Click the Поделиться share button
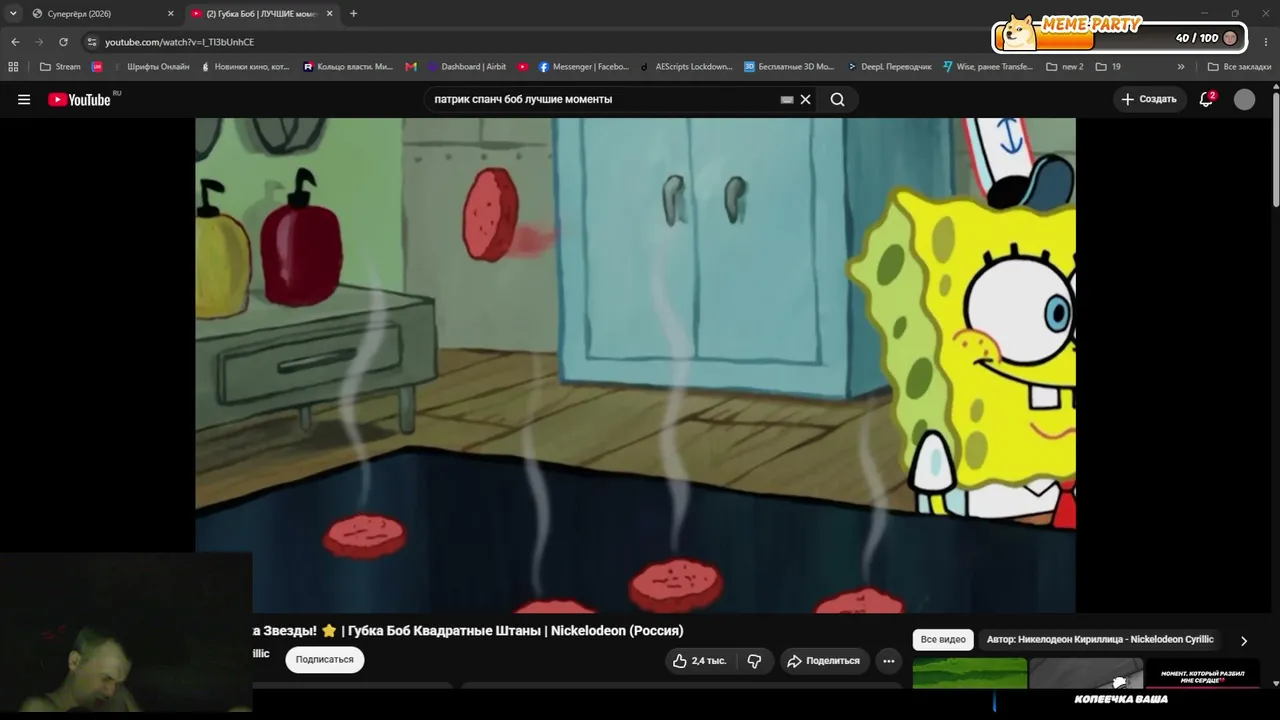Image resolution: width=1280 pixels, height=720 pixels. coord(824,660)
